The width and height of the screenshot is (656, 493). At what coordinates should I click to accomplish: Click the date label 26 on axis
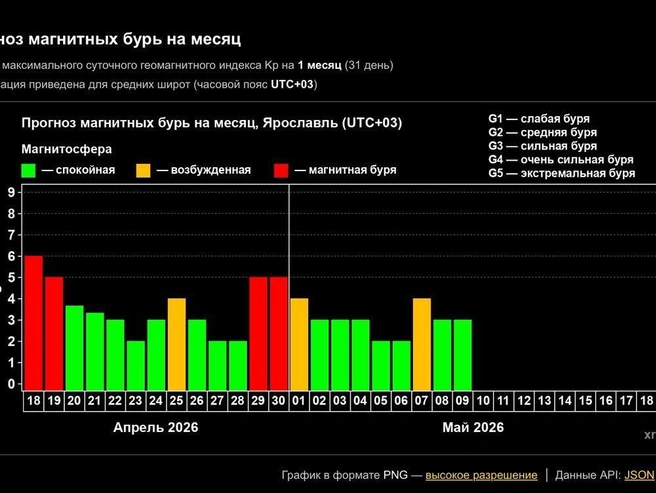[x=197, y=401]
